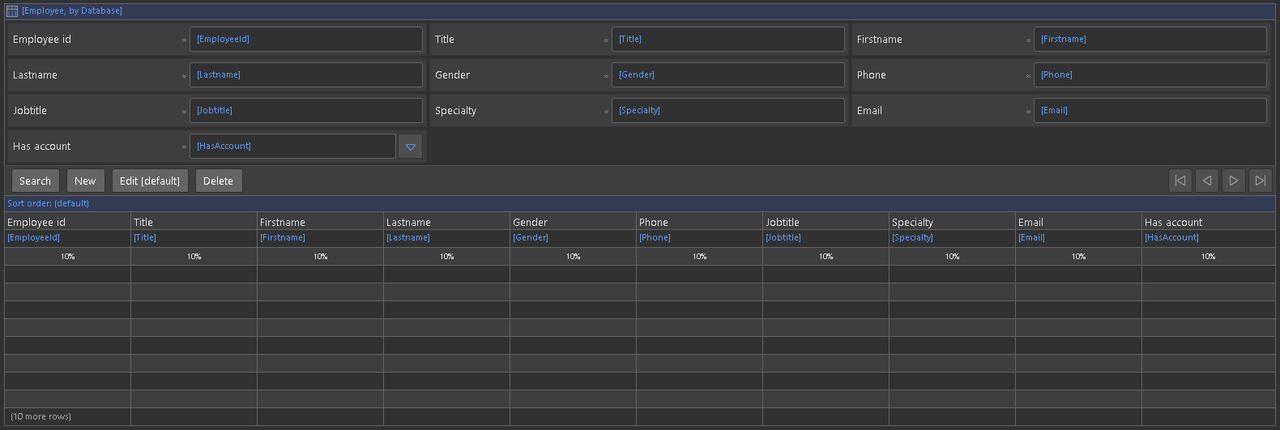This screenshot has width=1280, height=430.
Task: Click the [Email] binding cell in grid
Action: (1078, 238)
